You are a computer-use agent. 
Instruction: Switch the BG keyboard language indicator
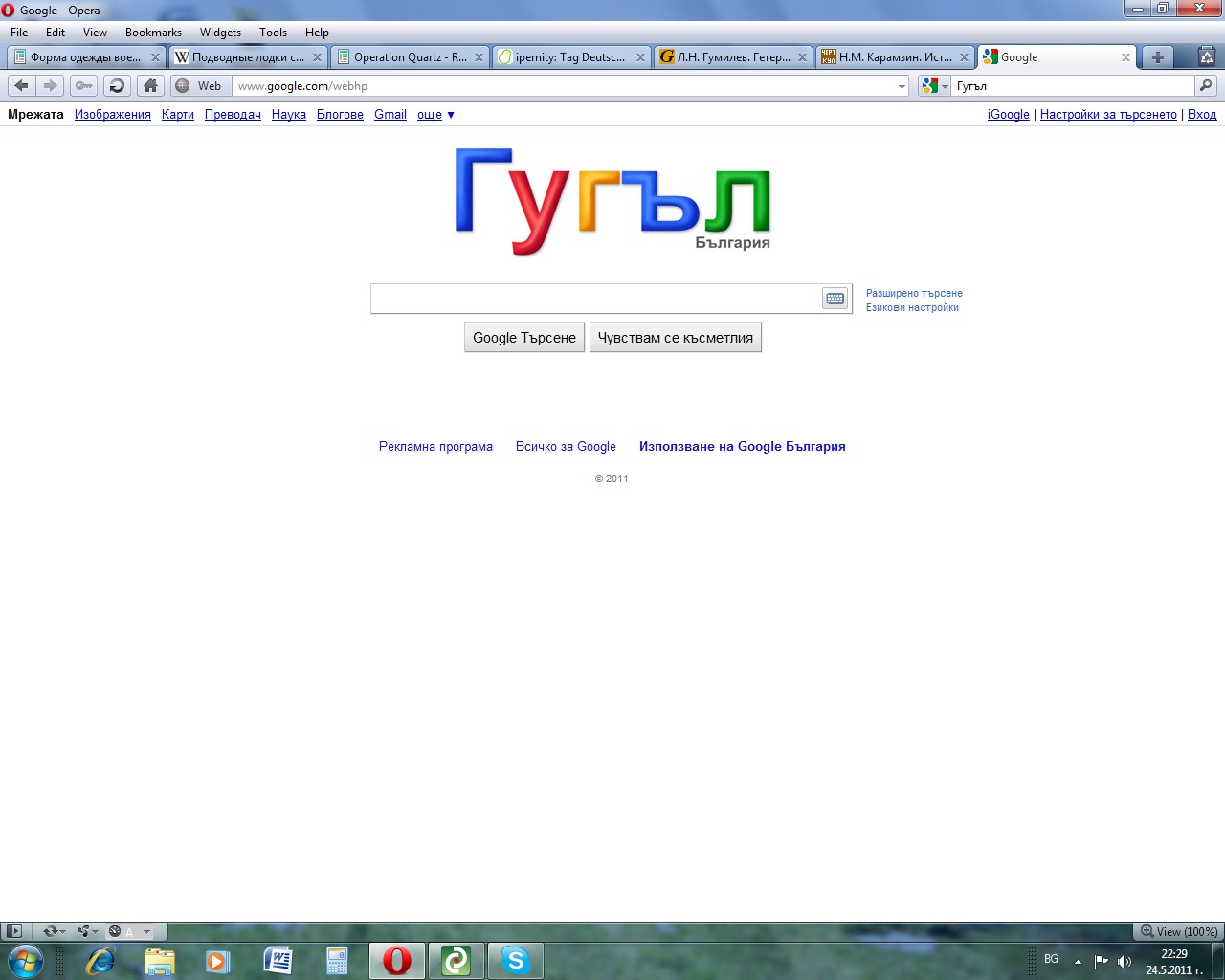click(x=1051, y=959)
